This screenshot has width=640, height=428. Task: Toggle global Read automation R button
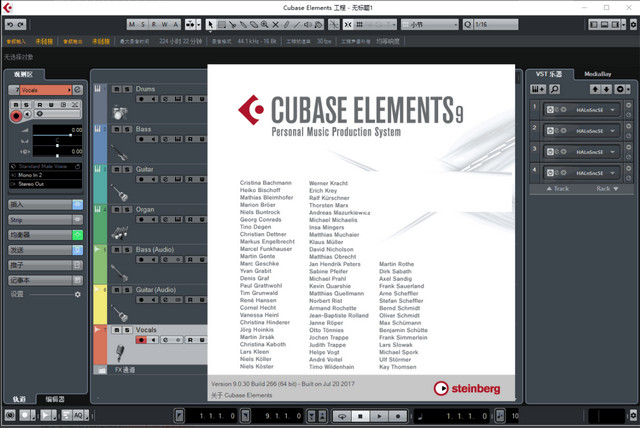(154, 25)
